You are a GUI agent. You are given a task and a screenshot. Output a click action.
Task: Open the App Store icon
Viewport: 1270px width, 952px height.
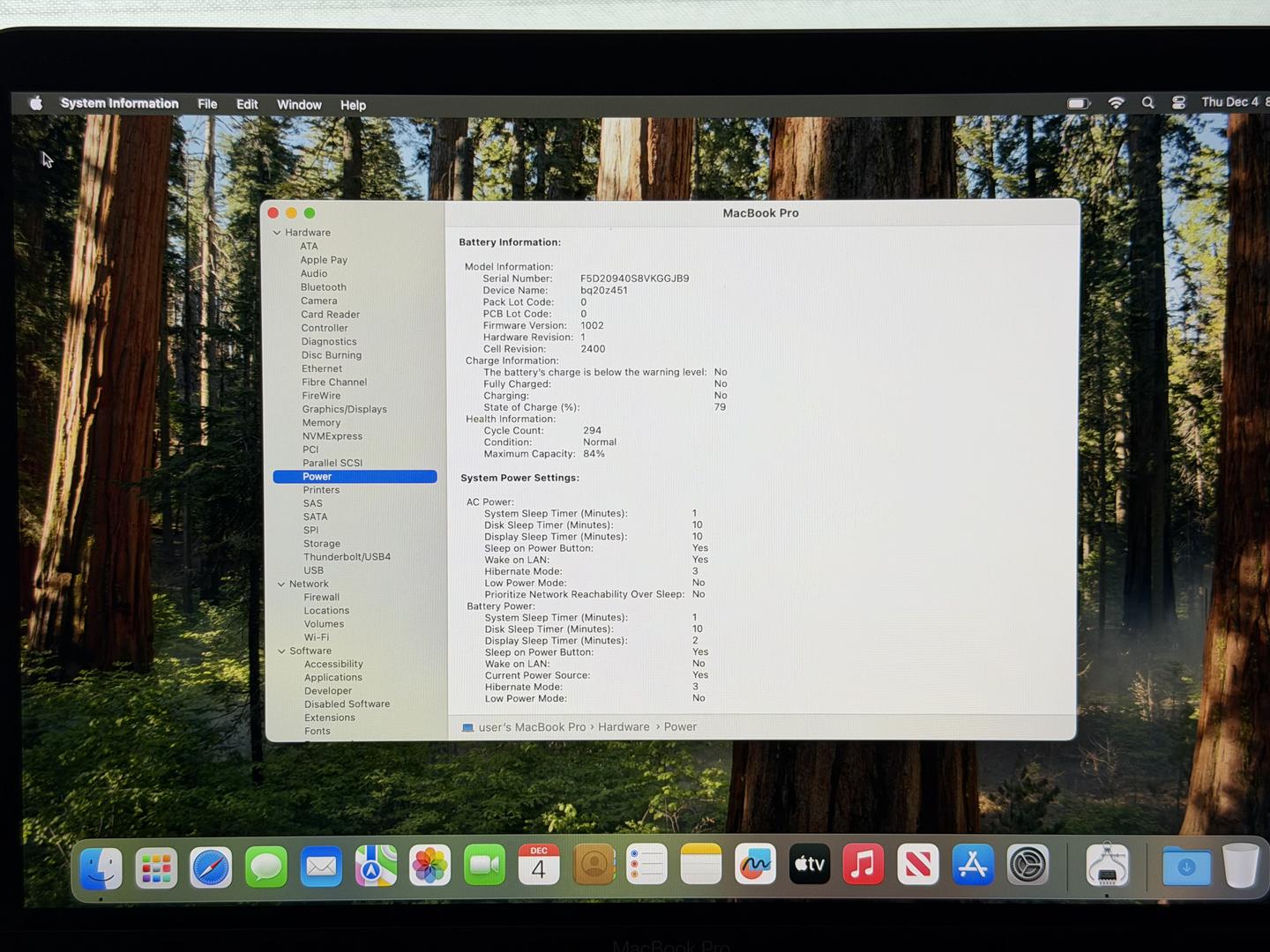point(973,865)
